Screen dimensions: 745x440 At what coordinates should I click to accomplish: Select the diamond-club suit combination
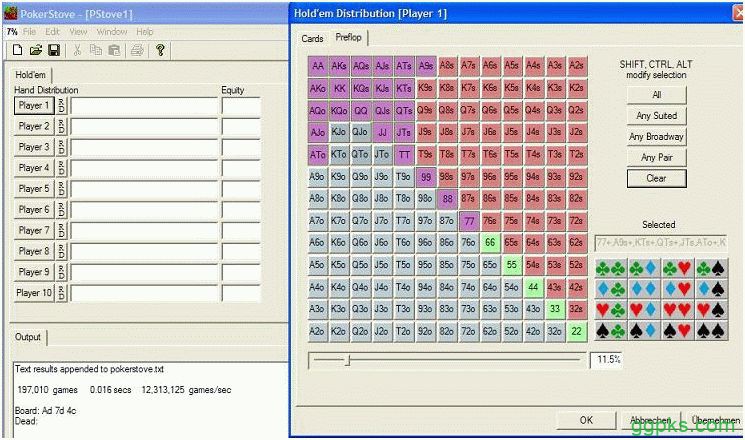coord(611,289)
